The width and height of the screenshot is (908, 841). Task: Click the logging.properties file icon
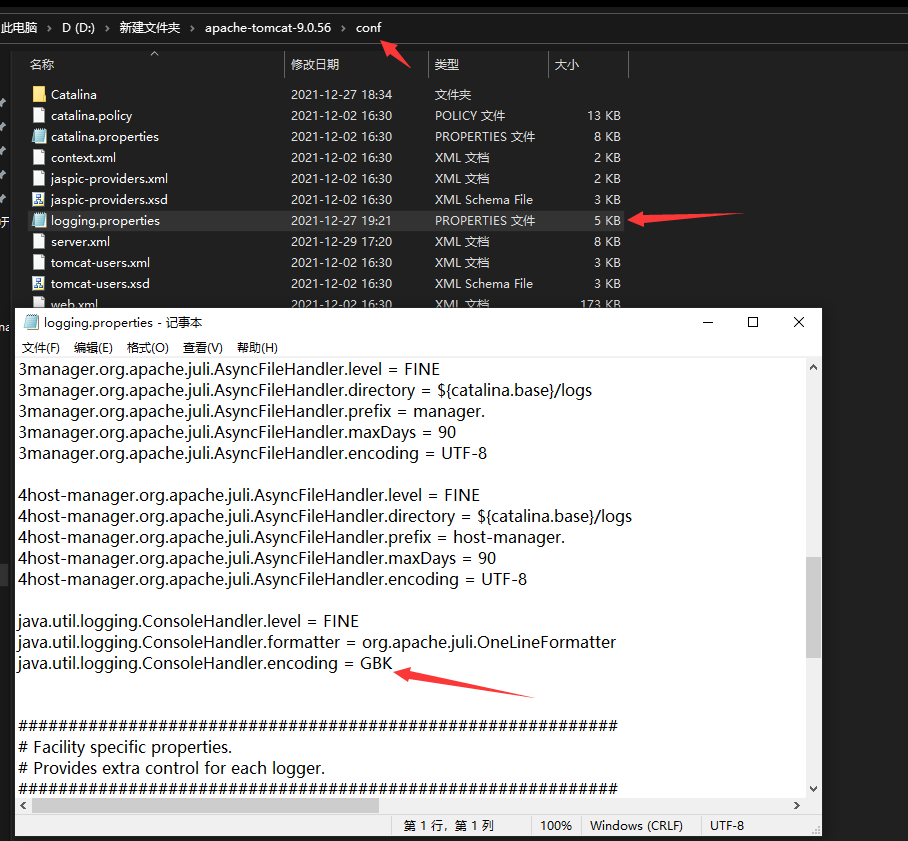pos(37,220)
